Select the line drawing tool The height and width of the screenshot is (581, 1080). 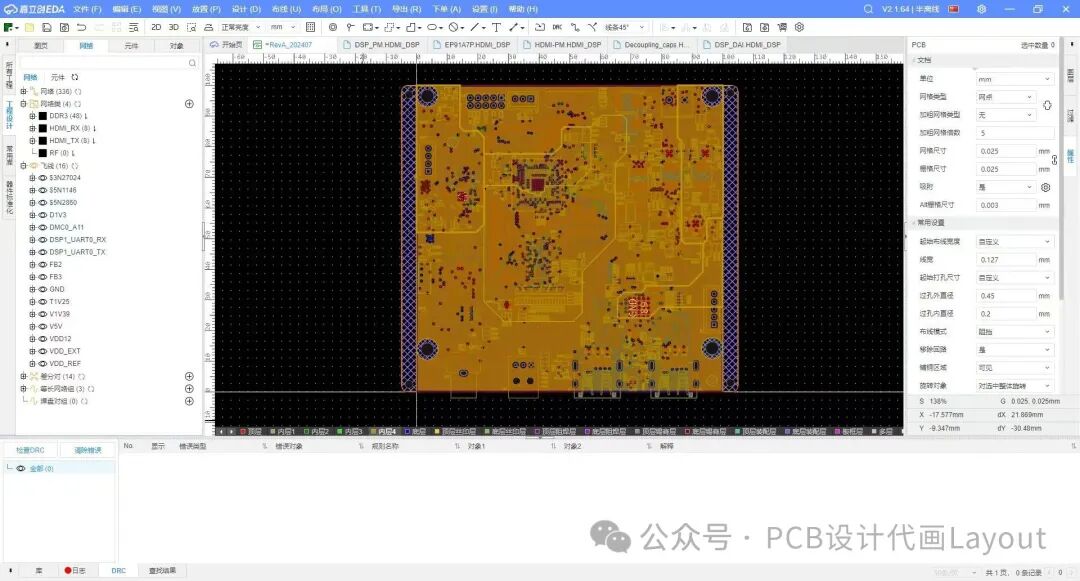click(x=475, y=28)
